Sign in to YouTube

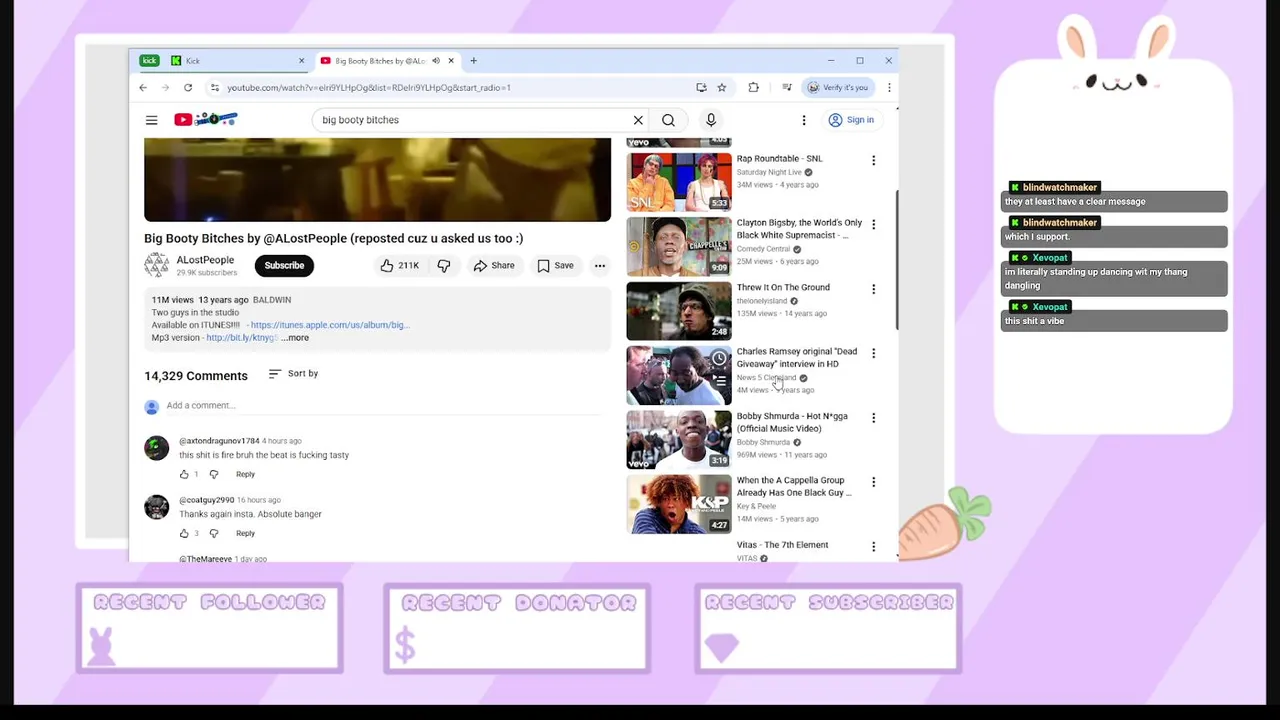coord(852,120)
